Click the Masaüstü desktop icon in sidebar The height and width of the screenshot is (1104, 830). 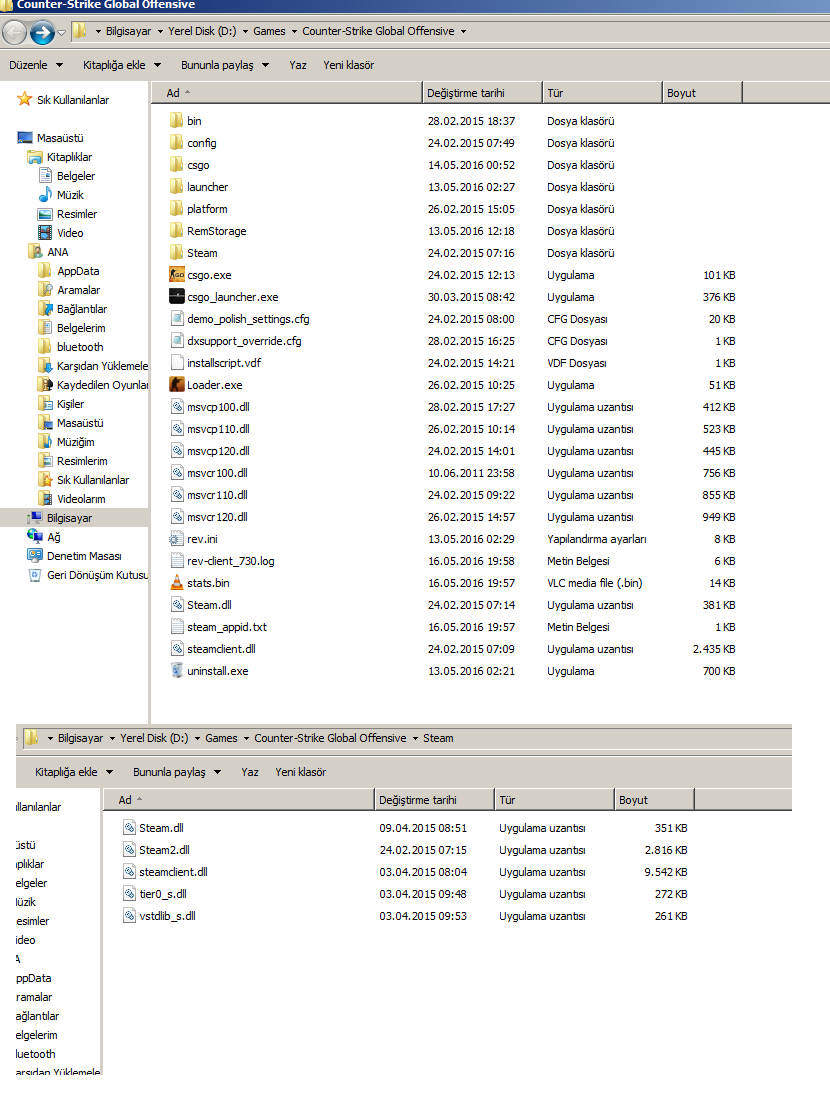click(25, 137)
